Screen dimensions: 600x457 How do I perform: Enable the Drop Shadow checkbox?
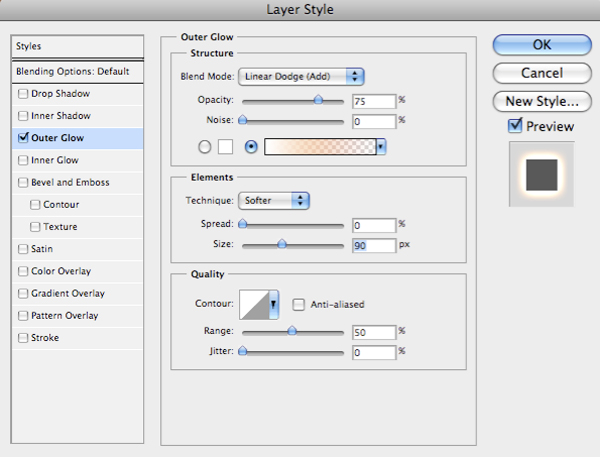pos(23,94)
